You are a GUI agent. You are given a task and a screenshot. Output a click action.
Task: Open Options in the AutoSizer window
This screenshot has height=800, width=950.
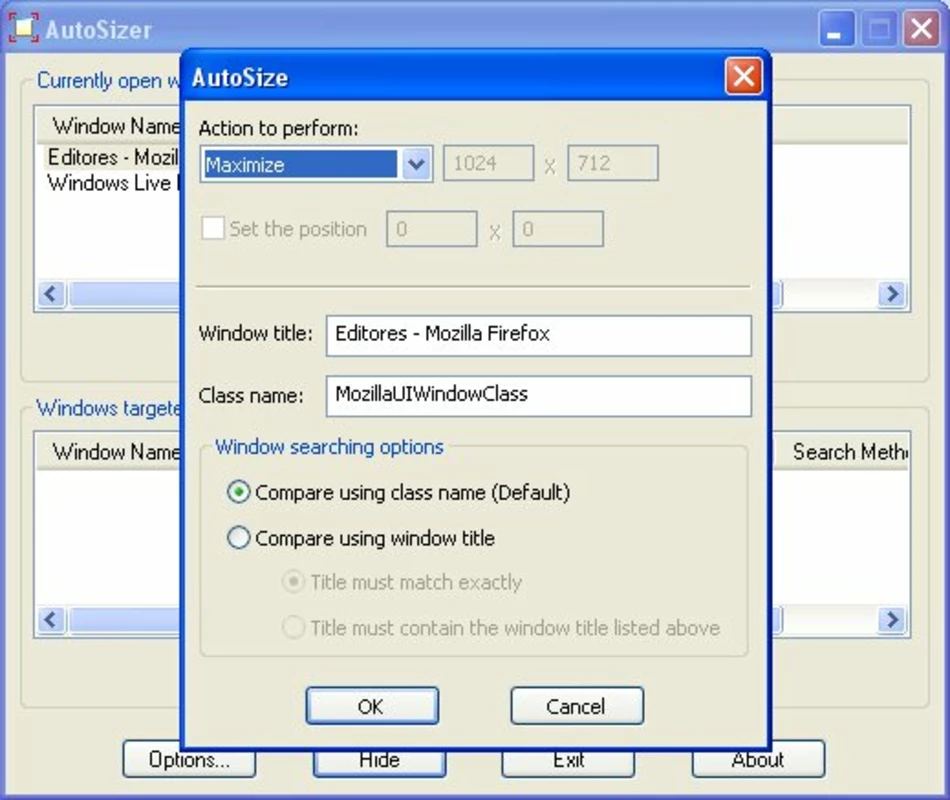[x=189, y=760]
